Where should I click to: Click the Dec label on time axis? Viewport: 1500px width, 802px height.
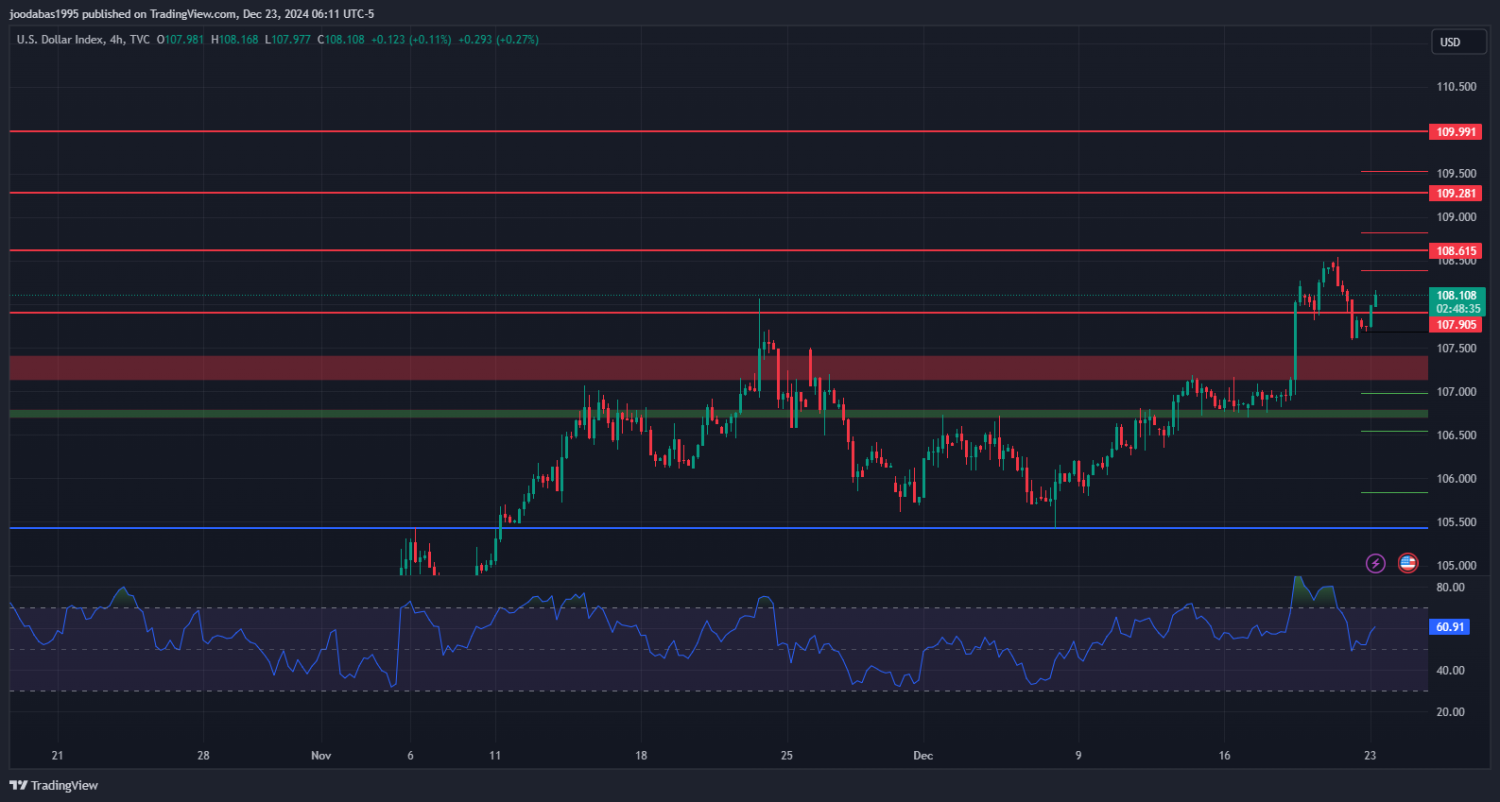(x=923, y=755)
